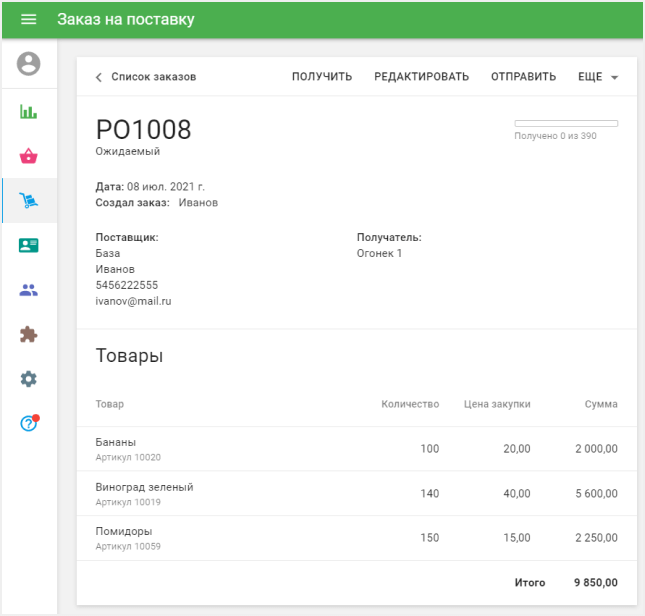Go back to Список заказов
Screen dimensions: 645x616
(x=145, y=77)
